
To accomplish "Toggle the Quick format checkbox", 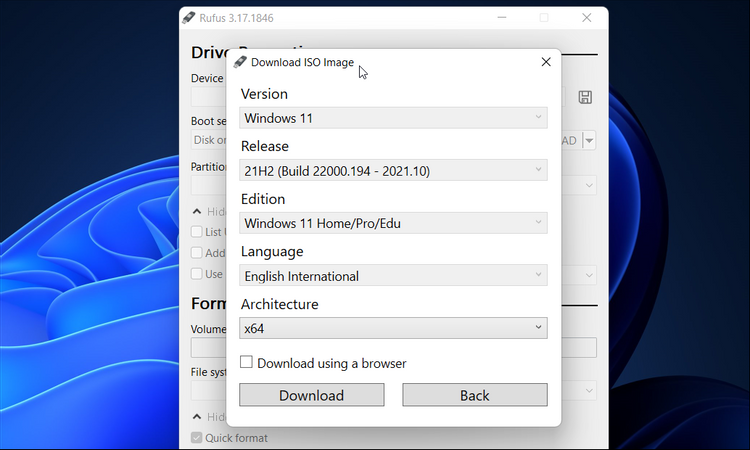I will [197, 438].
